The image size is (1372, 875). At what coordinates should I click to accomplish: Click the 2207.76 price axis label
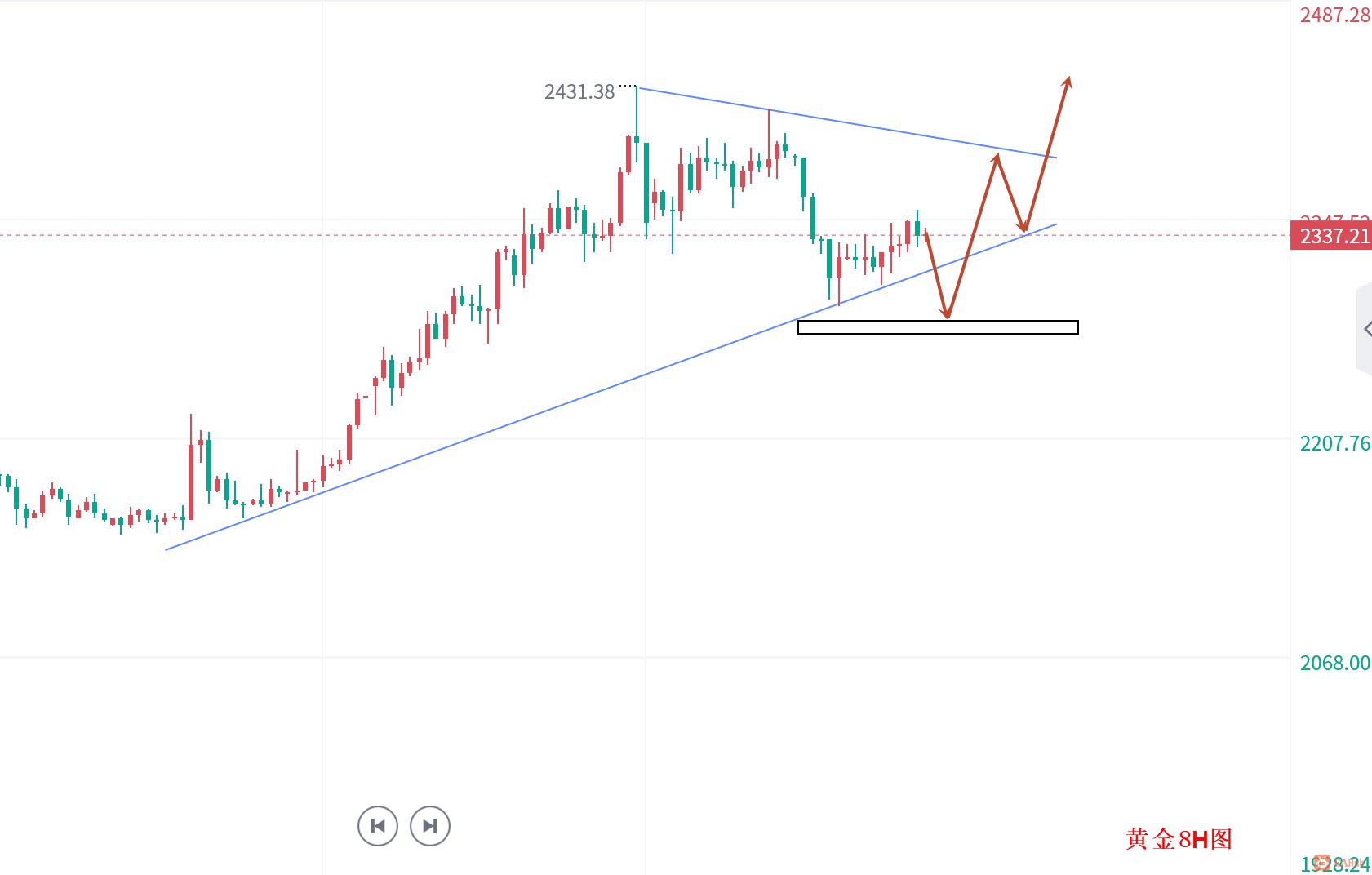(1334, 443)
